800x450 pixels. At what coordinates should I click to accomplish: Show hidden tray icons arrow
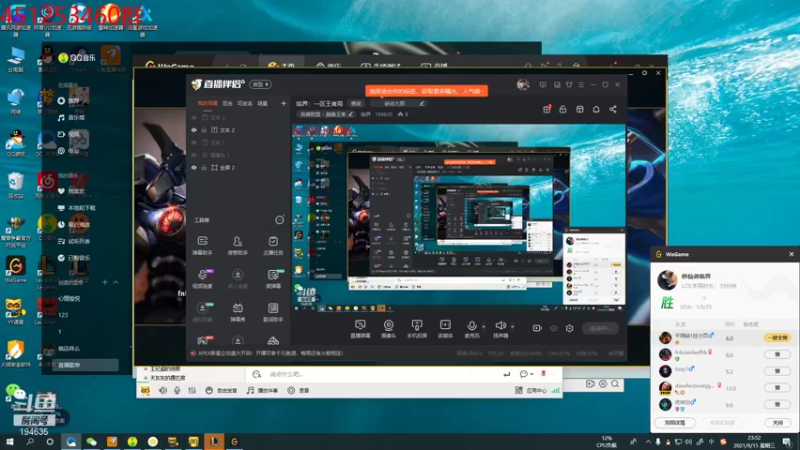(x=648, y=442)
